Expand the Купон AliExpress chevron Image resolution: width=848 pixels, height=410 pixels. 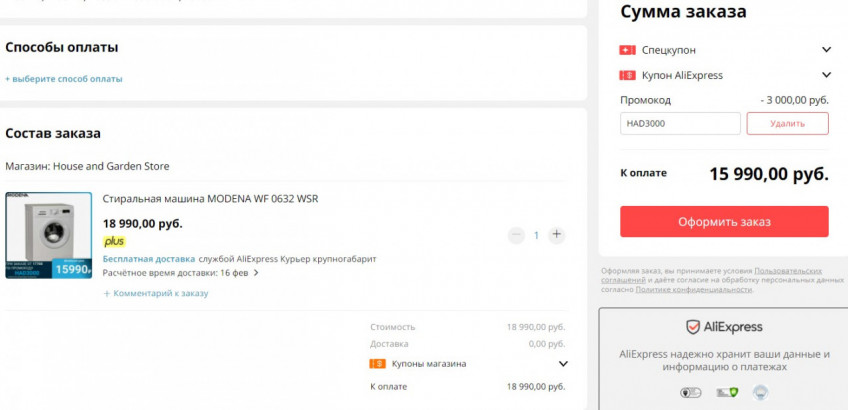[826, 75]
